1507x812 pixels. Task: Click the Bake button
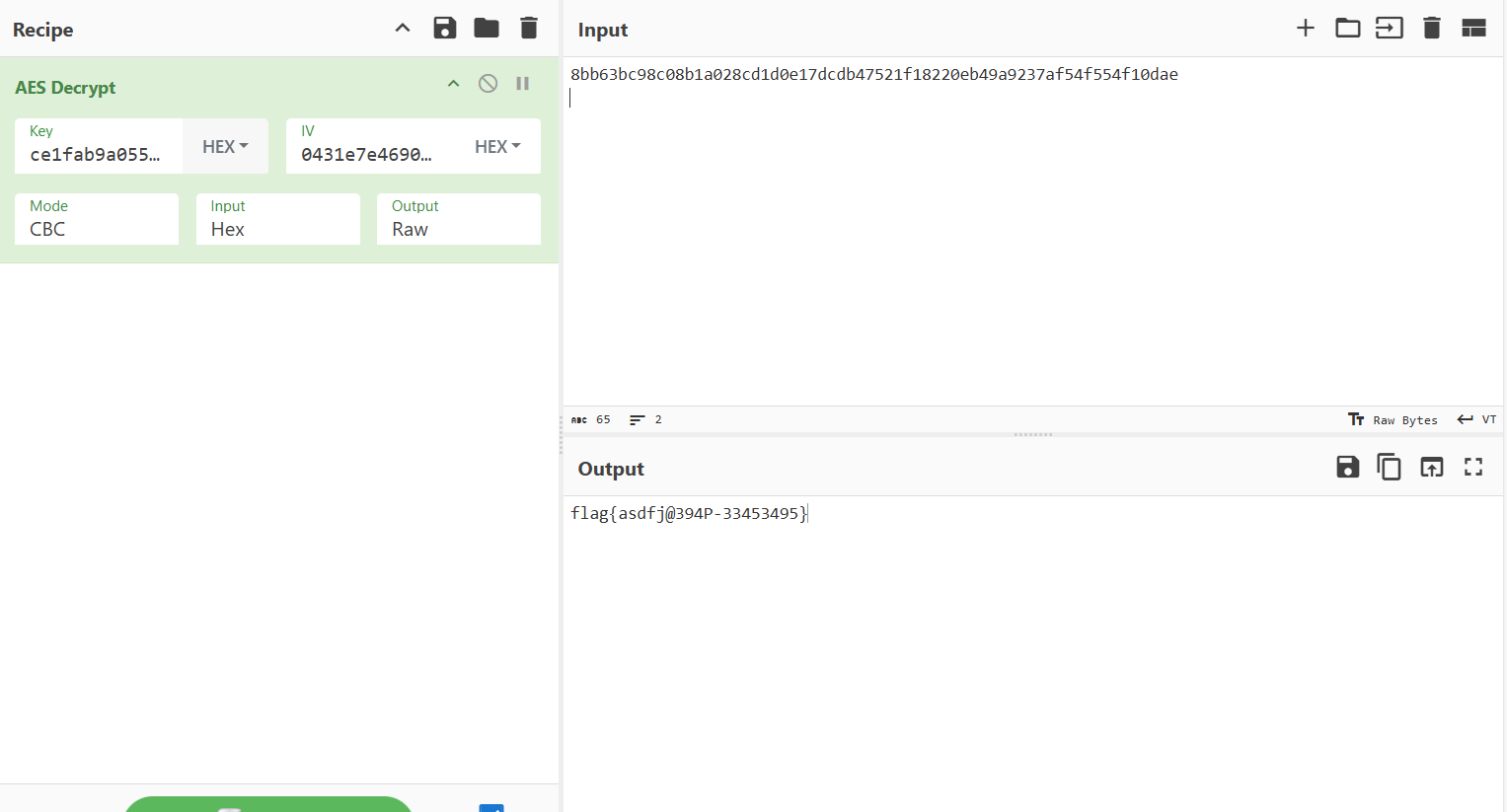268,804
